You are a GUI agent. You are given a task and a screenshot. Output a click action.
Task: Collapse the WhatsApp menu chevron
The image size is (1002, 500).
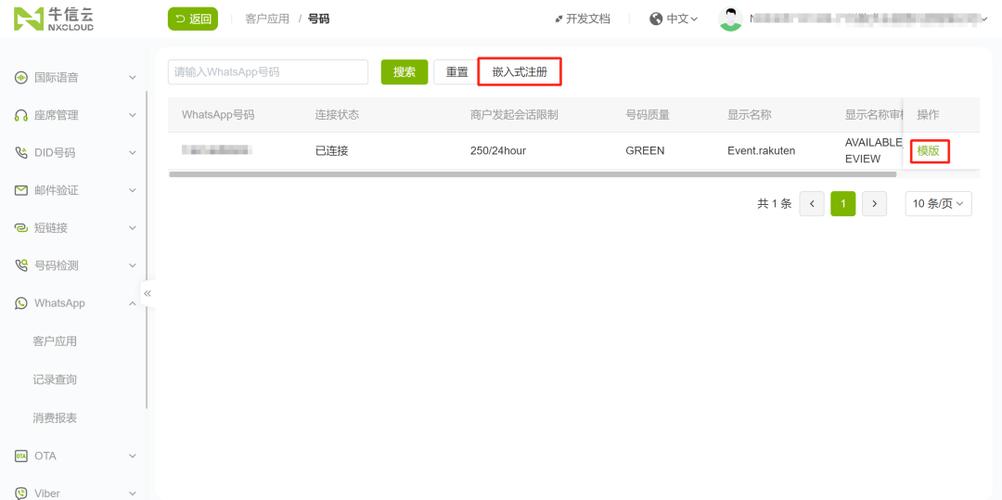[x=132, y=303]
